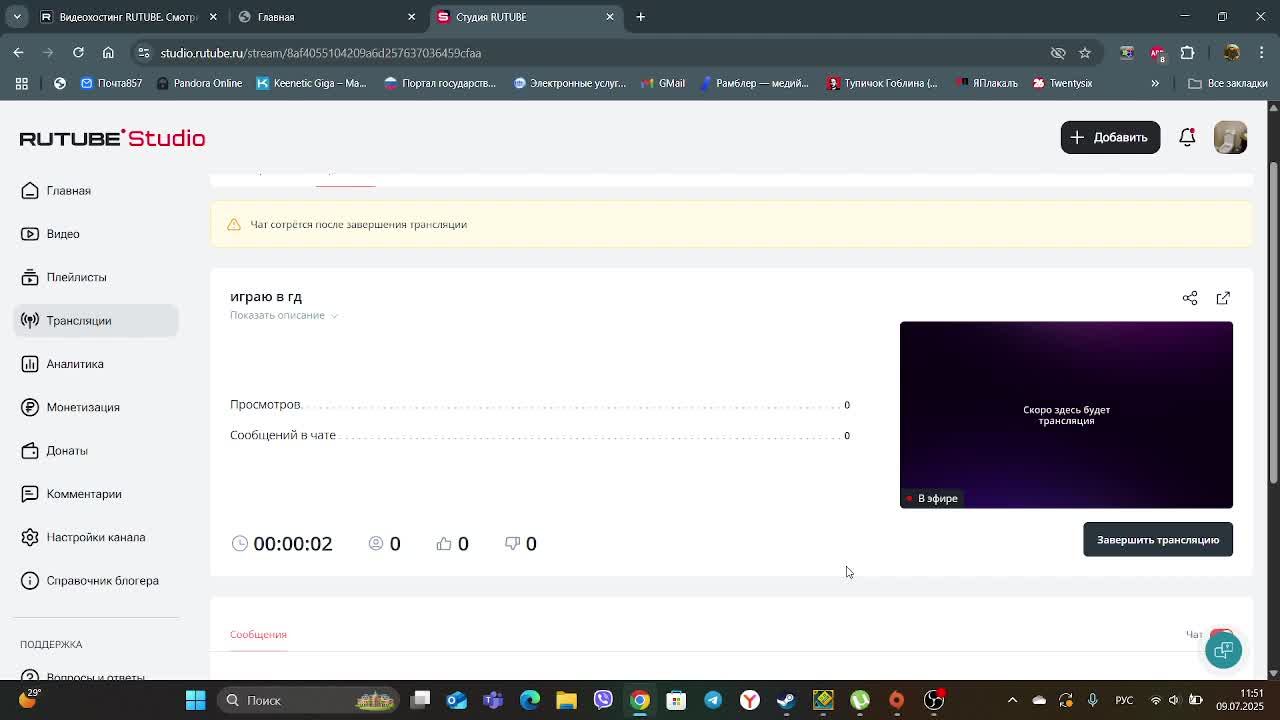Open Все закладки folder

pyautogui.click(x=1227, y=83)
